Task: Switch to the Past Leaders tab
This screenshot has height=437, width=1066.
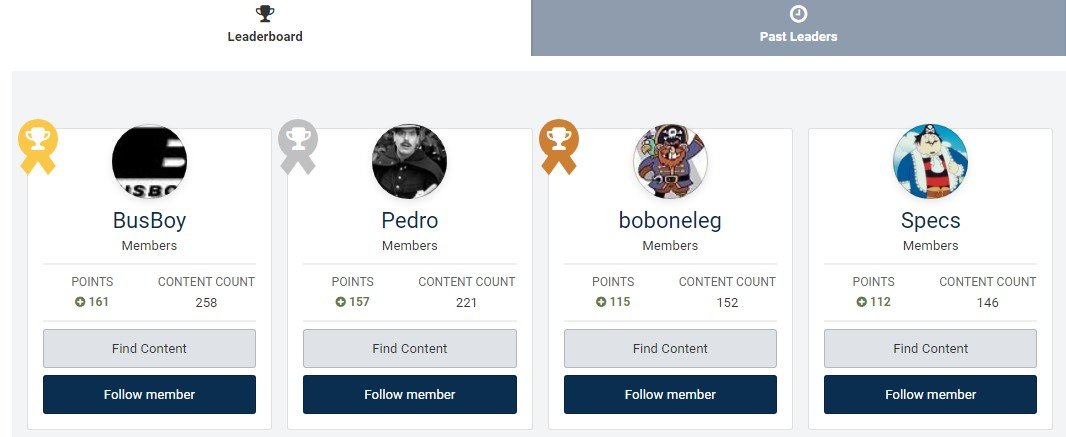Action: click(x=798, y=28)
